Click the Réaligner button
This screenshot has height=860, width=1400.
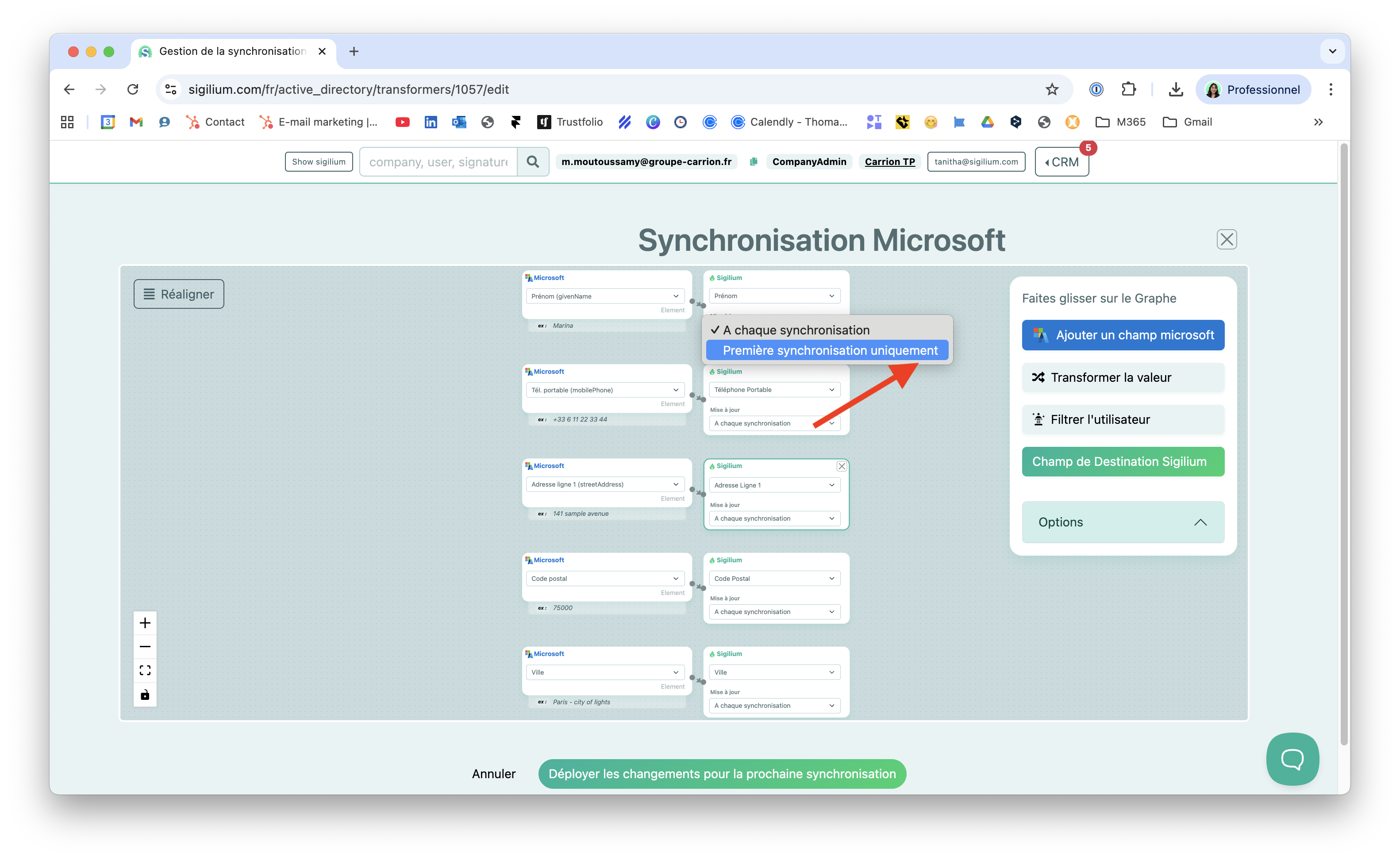[x=179, y=294]
